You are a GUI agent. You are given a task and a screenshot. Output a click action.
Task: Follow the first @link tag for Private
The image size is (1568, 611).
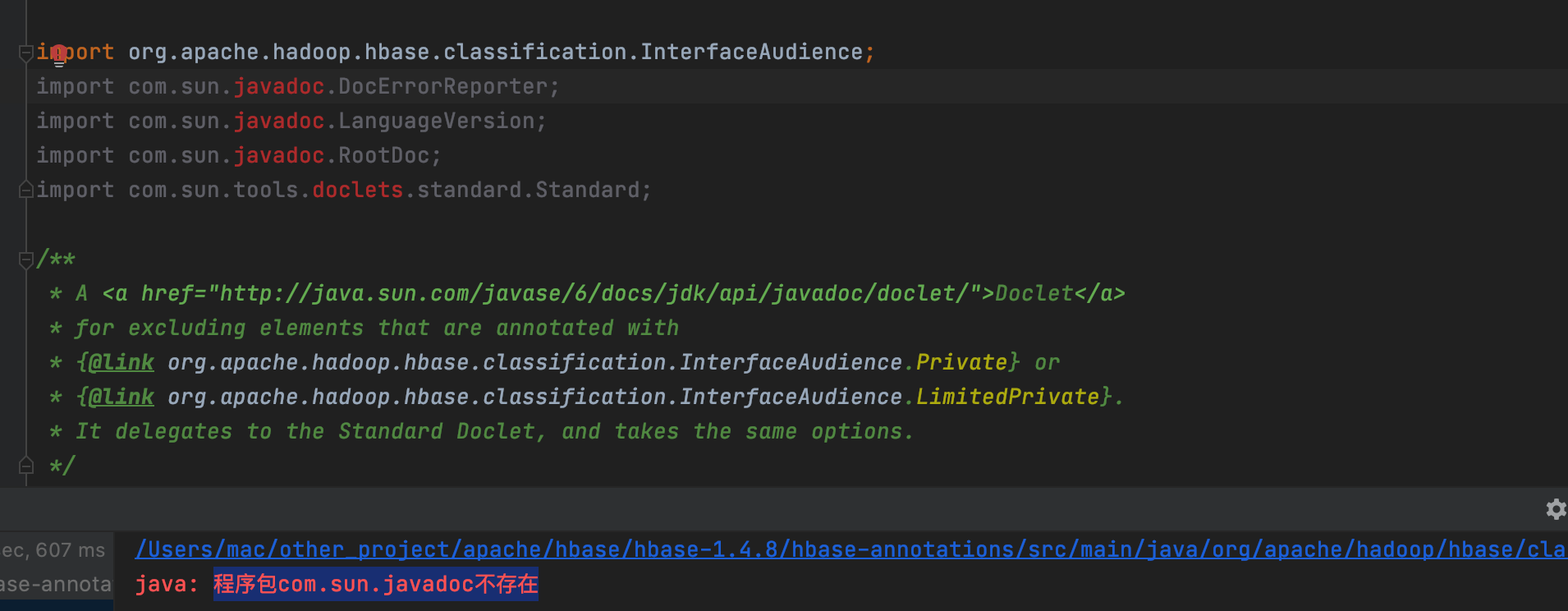pyautogui.click(x=121, y=363)
